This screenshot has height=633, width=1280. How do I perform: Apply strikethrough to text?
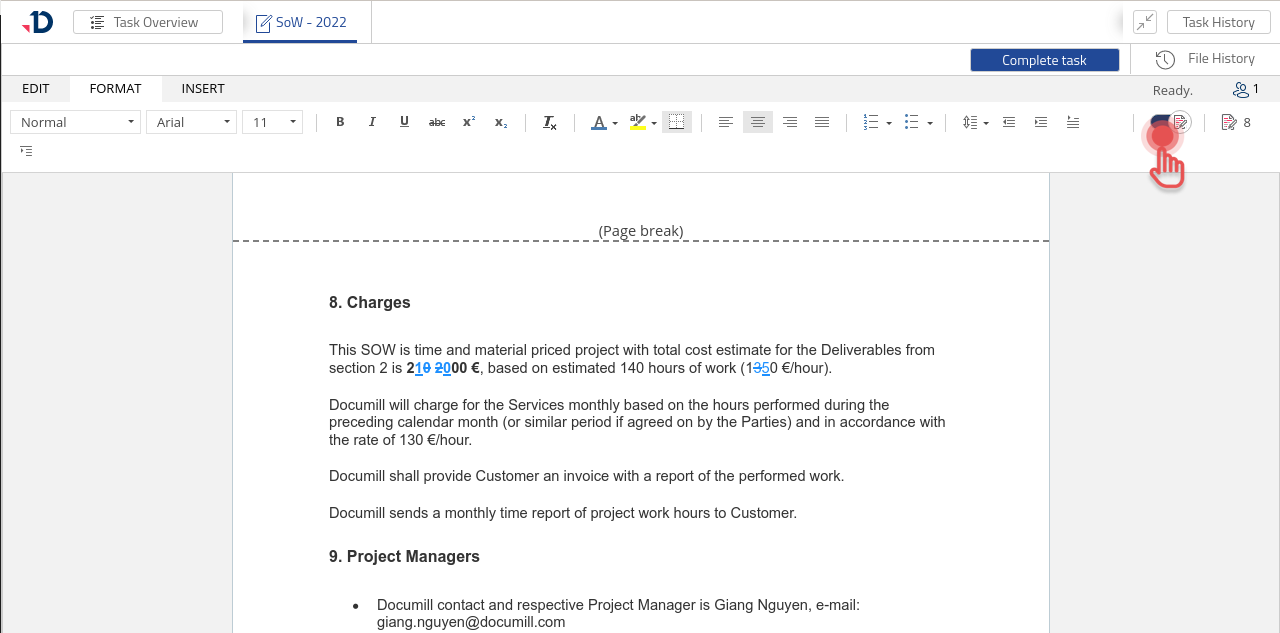[x=437, y=122]
